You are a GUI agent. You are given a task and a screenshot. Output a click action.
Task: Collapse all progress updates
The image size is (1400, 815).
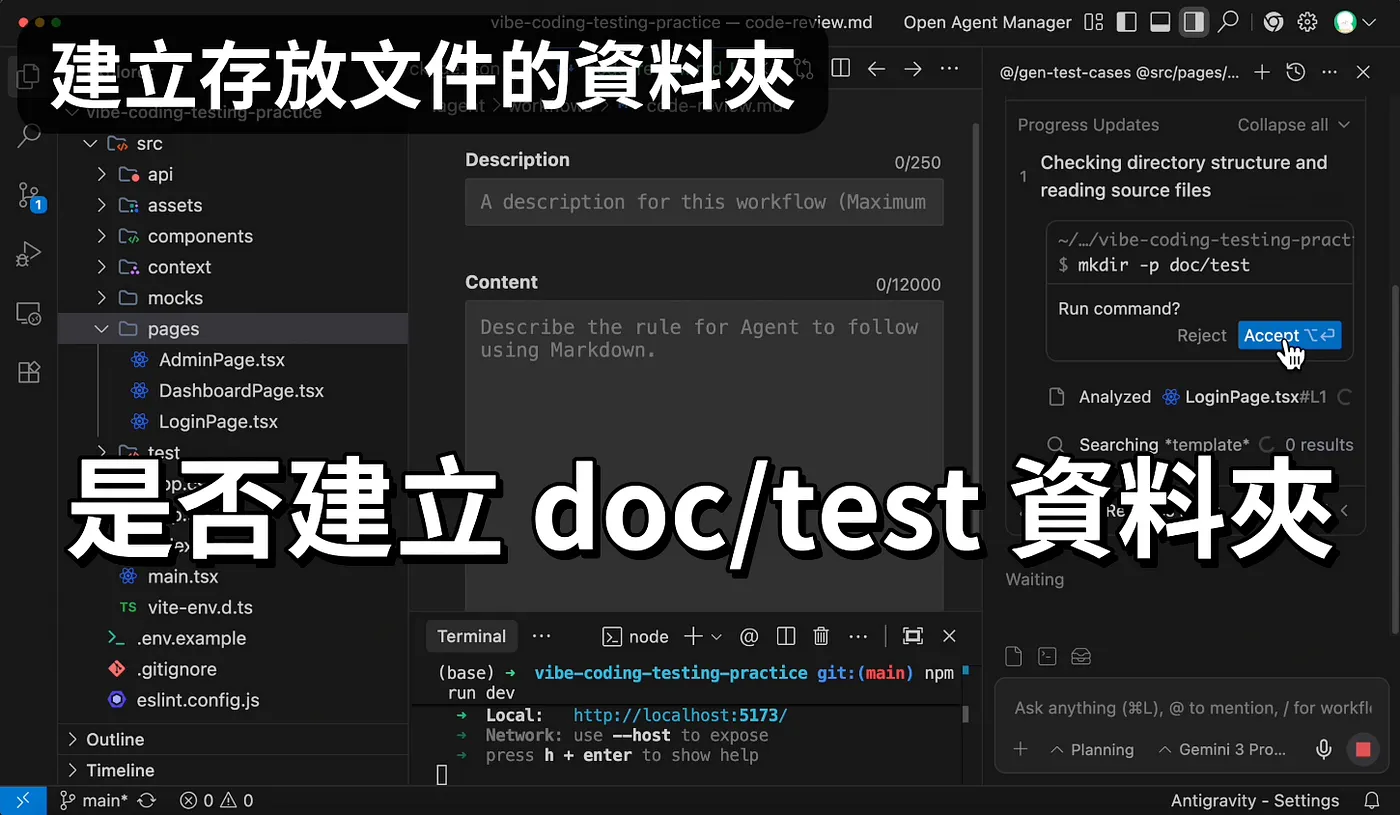(1293, 125)
